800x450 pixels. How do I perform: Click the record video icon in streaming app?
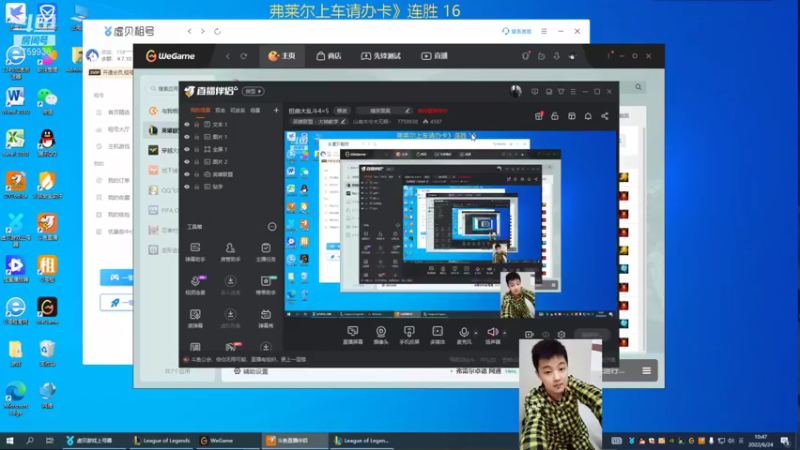(x=529, y=335)
